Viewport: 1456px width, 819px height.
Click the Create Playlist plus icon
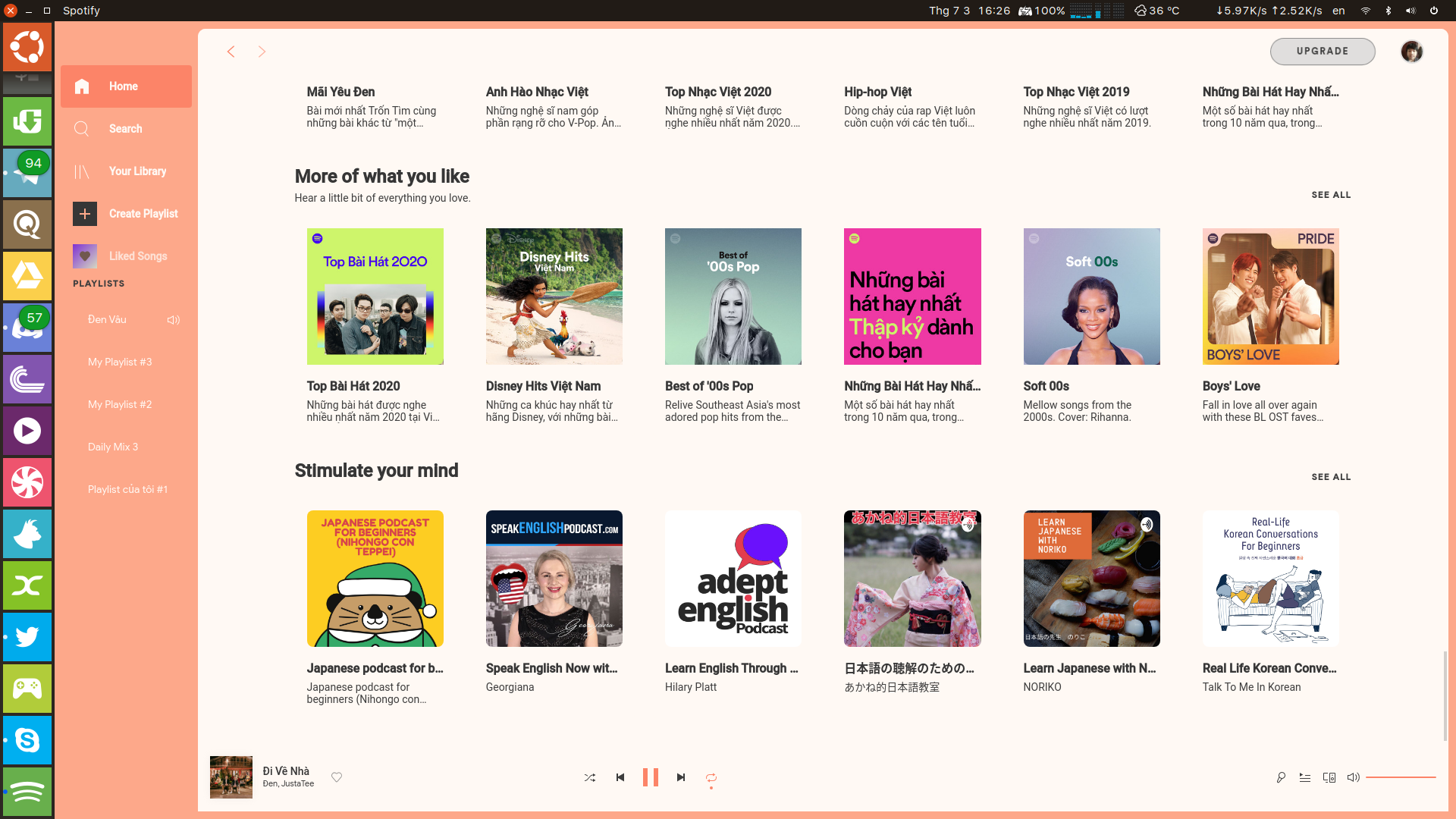[x=85, y=214]
